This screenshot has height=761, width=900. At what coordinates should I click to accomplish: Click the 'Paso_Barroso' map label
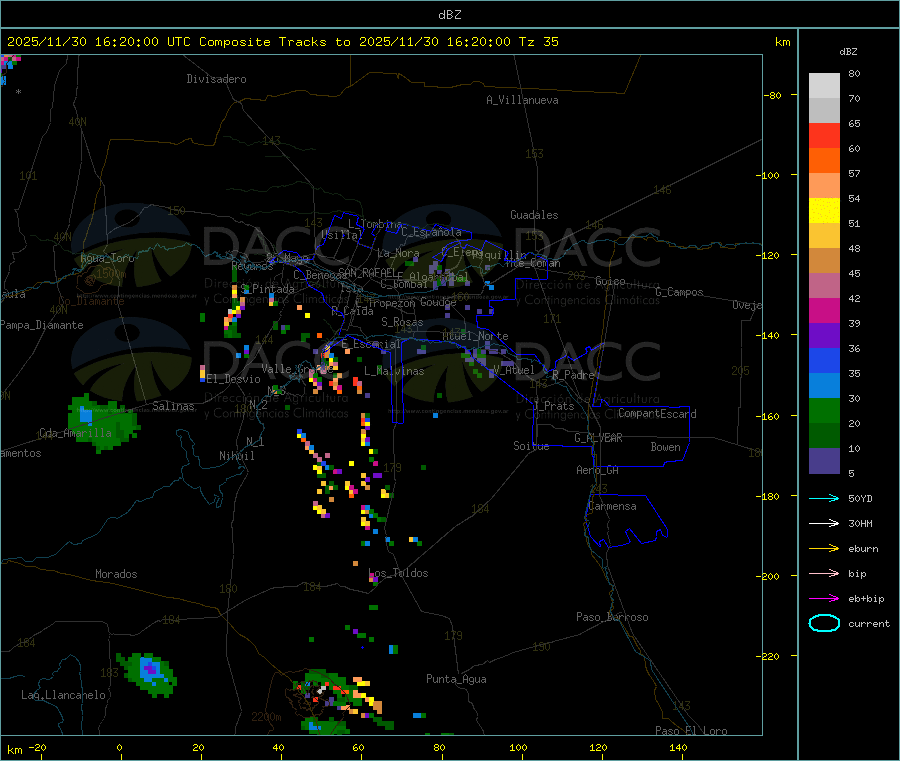tap(612, 617)
